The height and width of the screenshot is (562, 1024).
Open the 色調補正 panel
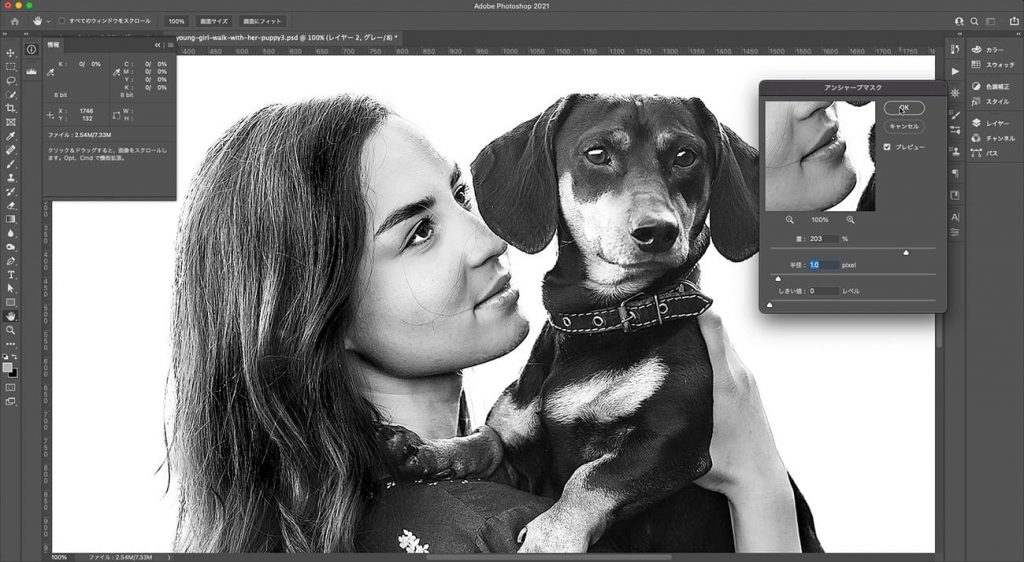point(990,86)
